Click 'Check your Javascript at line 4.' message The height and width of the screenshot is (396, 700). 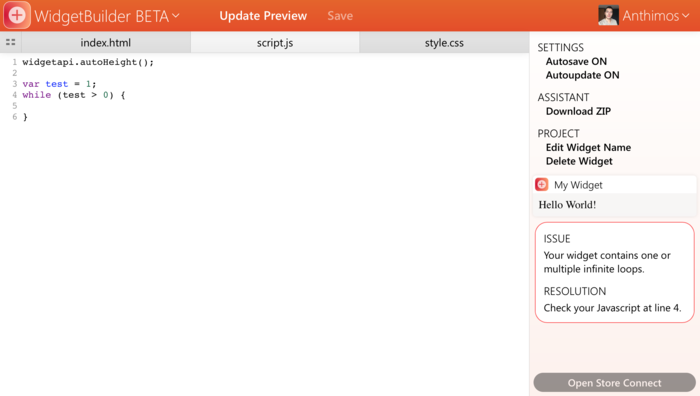[x=612, y=308]
